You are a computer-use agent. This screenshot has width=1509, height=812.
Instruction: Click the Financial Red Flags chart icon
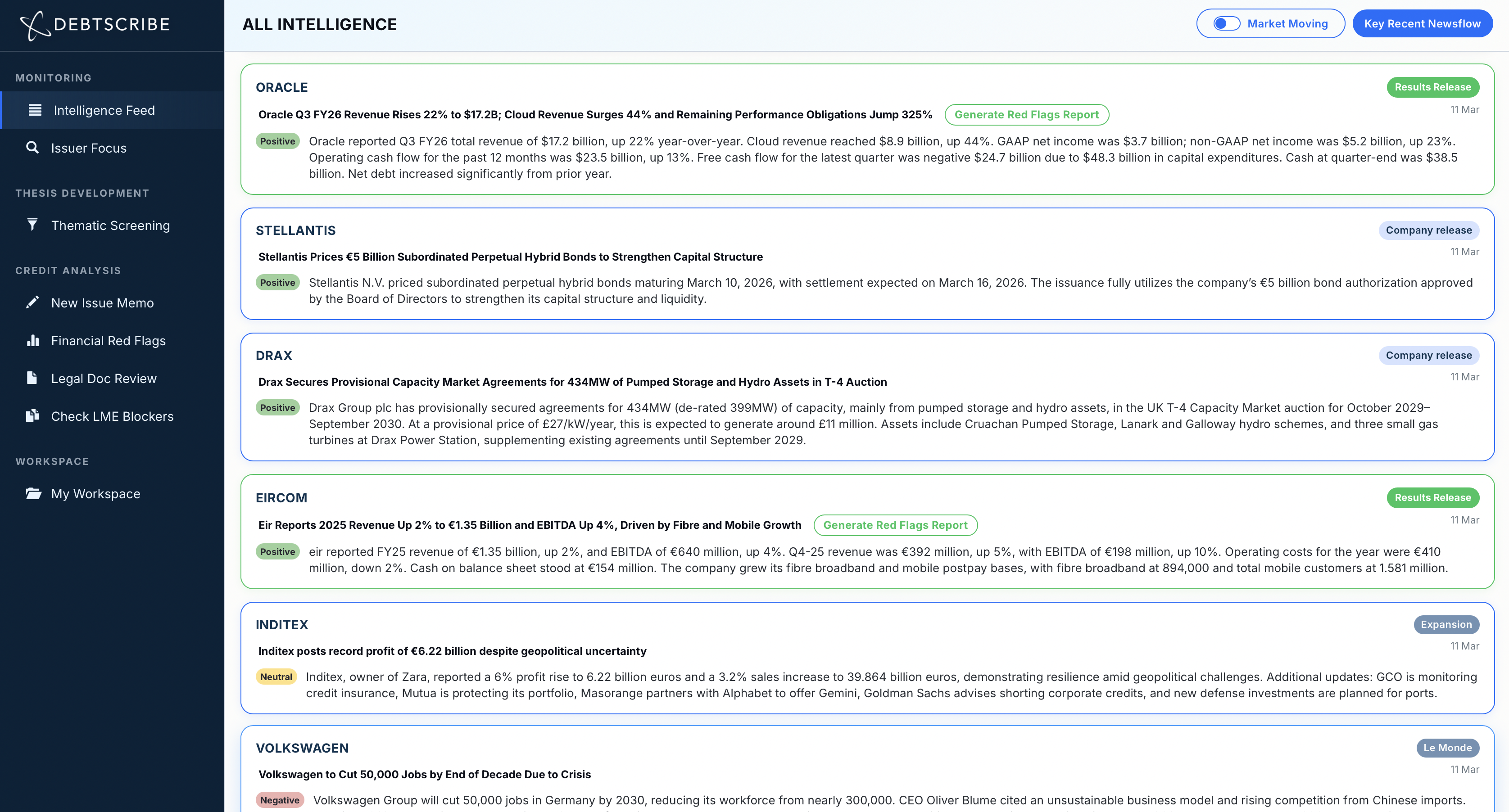33,340
